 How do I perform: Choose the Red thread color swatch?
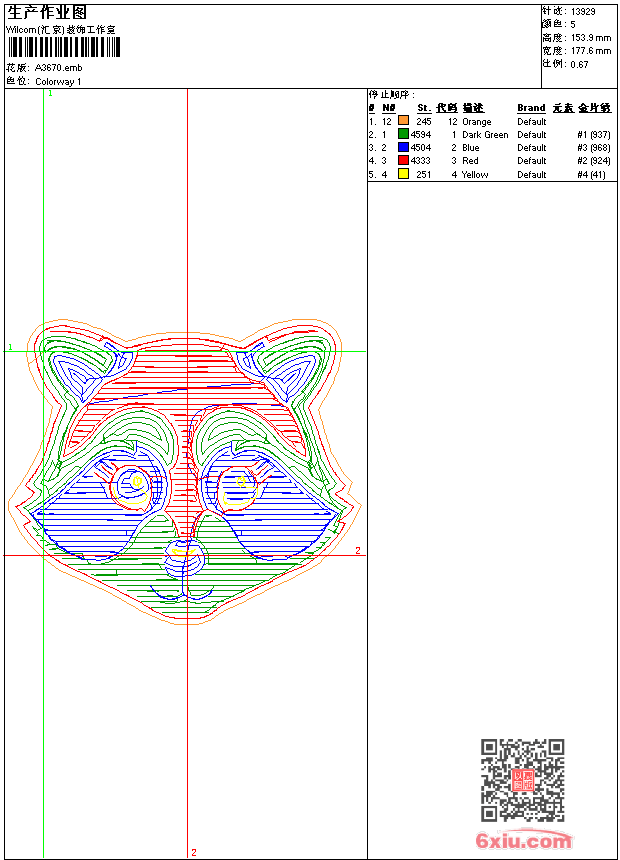(x=403, y=160)
